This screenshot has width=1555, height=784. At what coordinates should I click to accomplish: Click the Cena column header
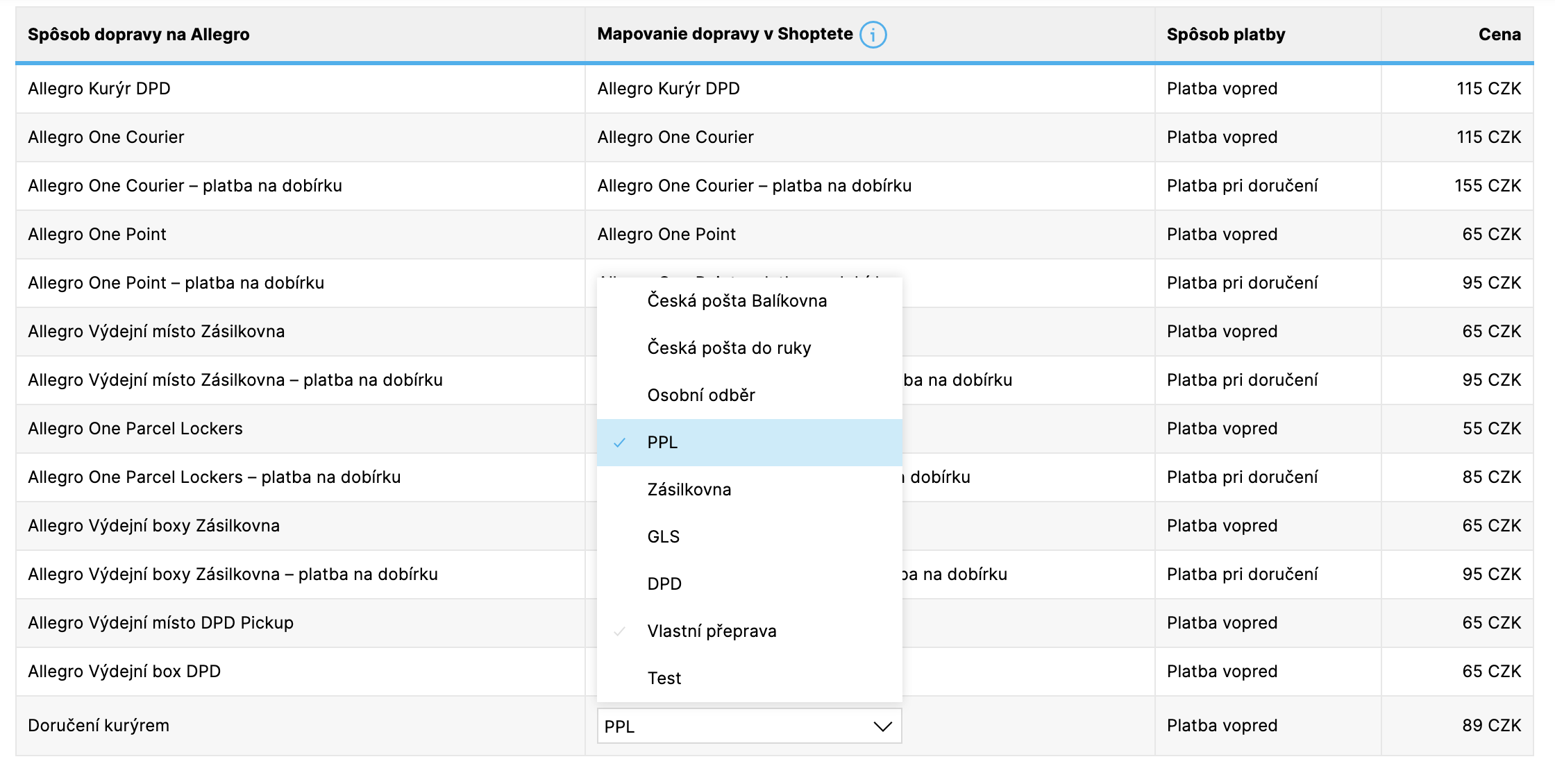1499,35
